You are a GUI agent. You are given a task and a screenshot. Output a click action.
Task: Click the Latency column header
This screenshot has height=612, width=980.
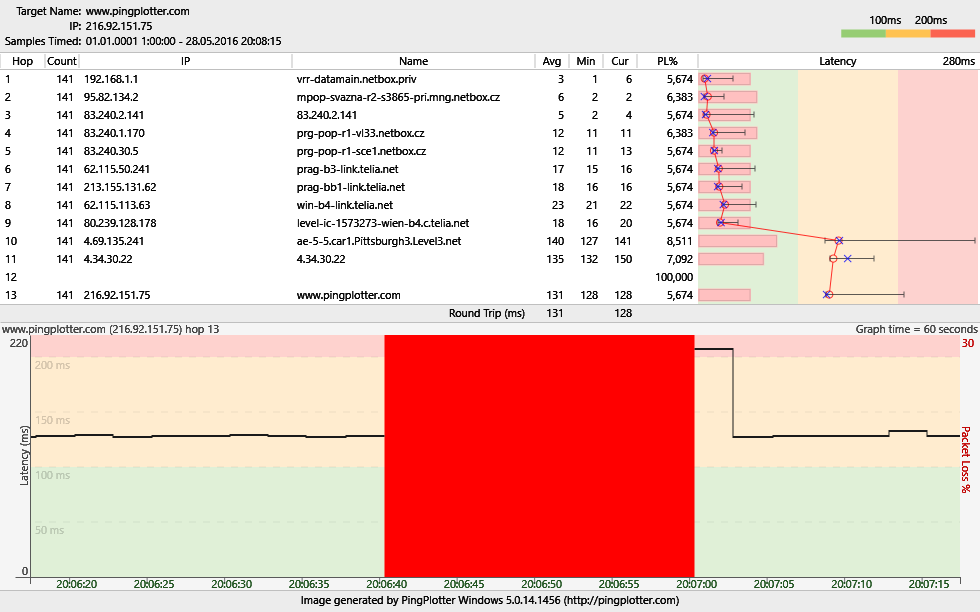838,61
